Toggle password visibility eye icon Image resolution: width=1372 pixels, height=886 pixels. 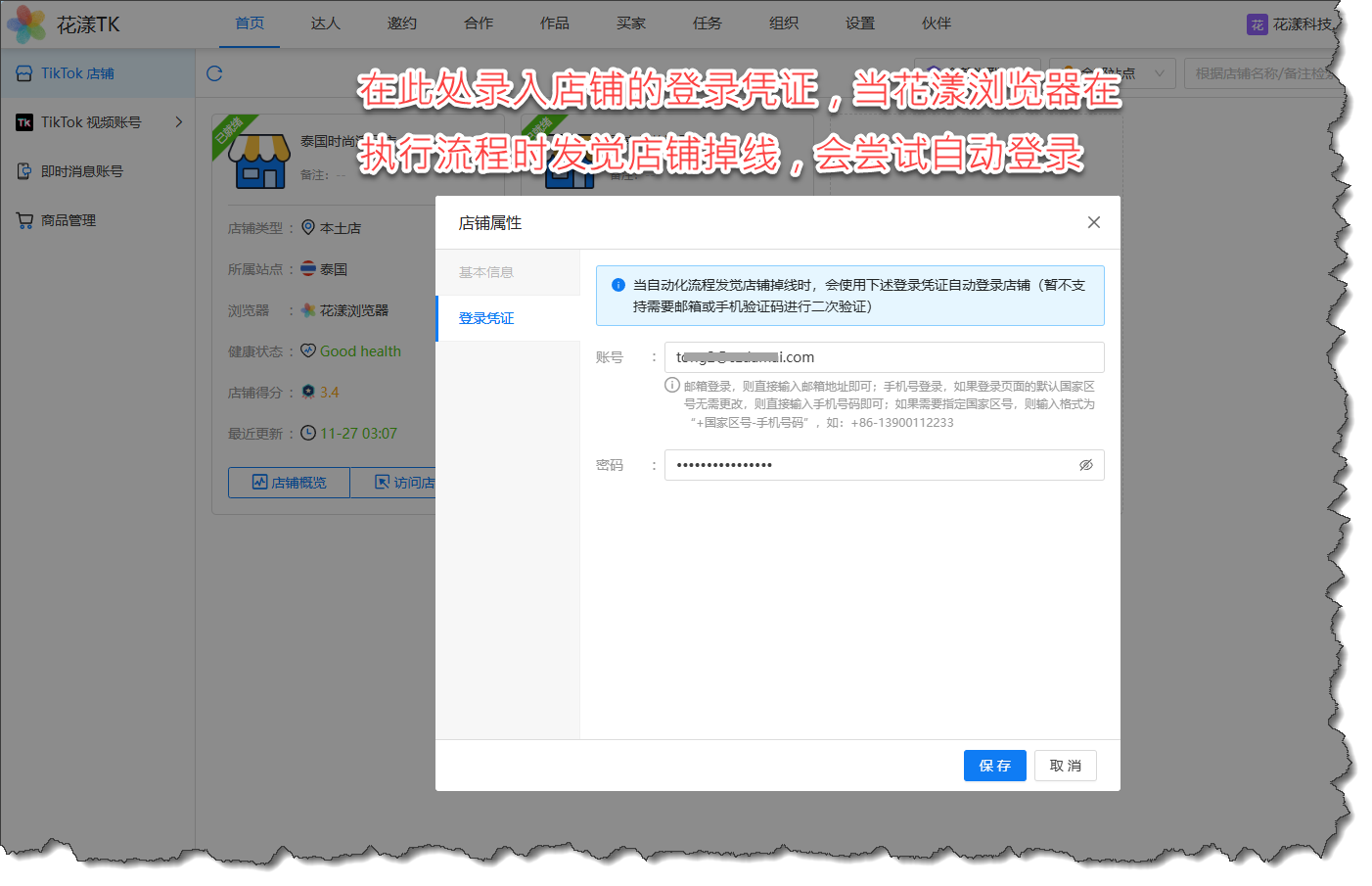[x=1085, y=465]
